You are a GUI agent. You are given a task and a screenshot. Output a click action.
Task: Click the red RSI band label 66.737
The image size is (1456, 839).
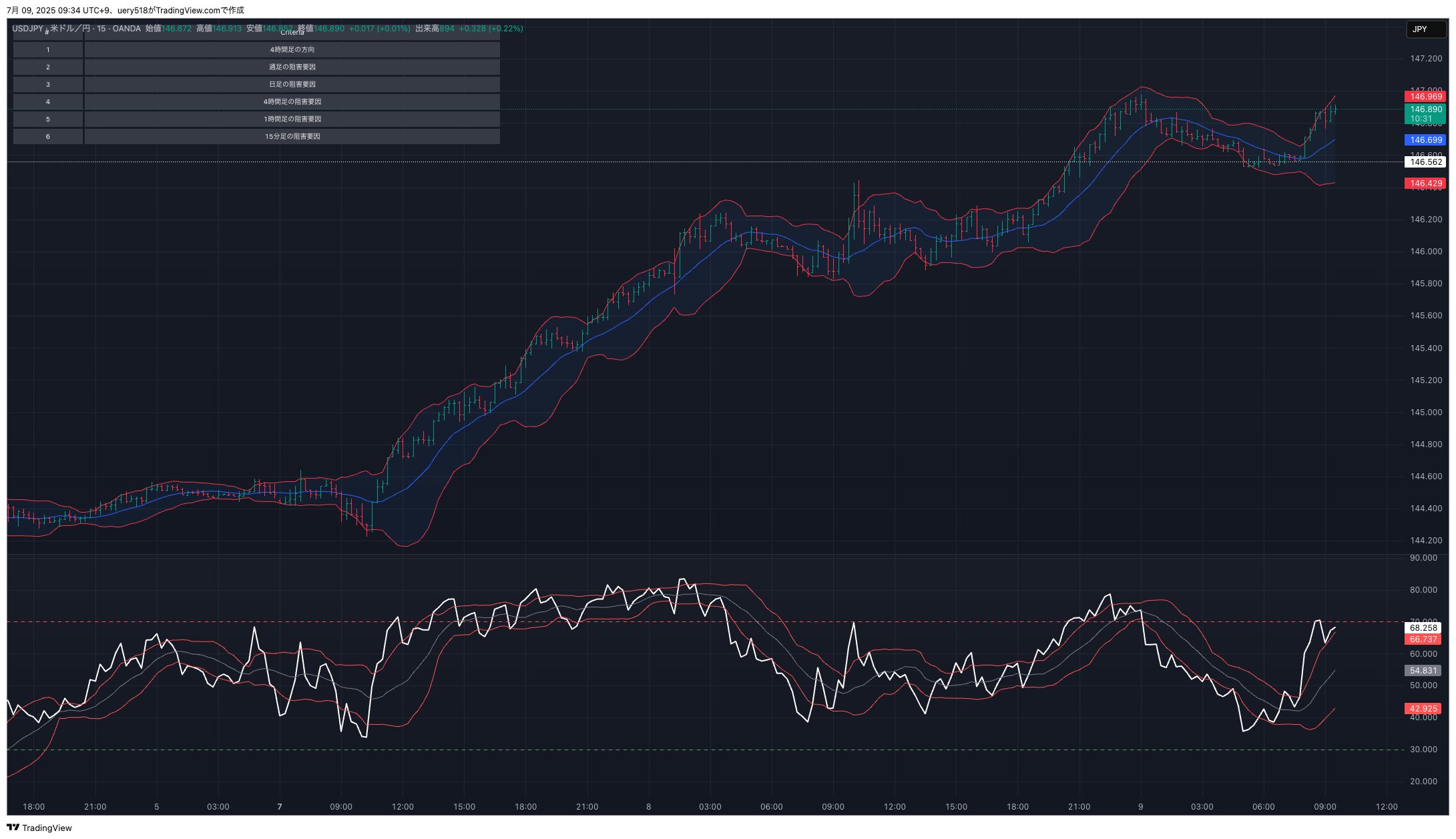point(1423,639)
